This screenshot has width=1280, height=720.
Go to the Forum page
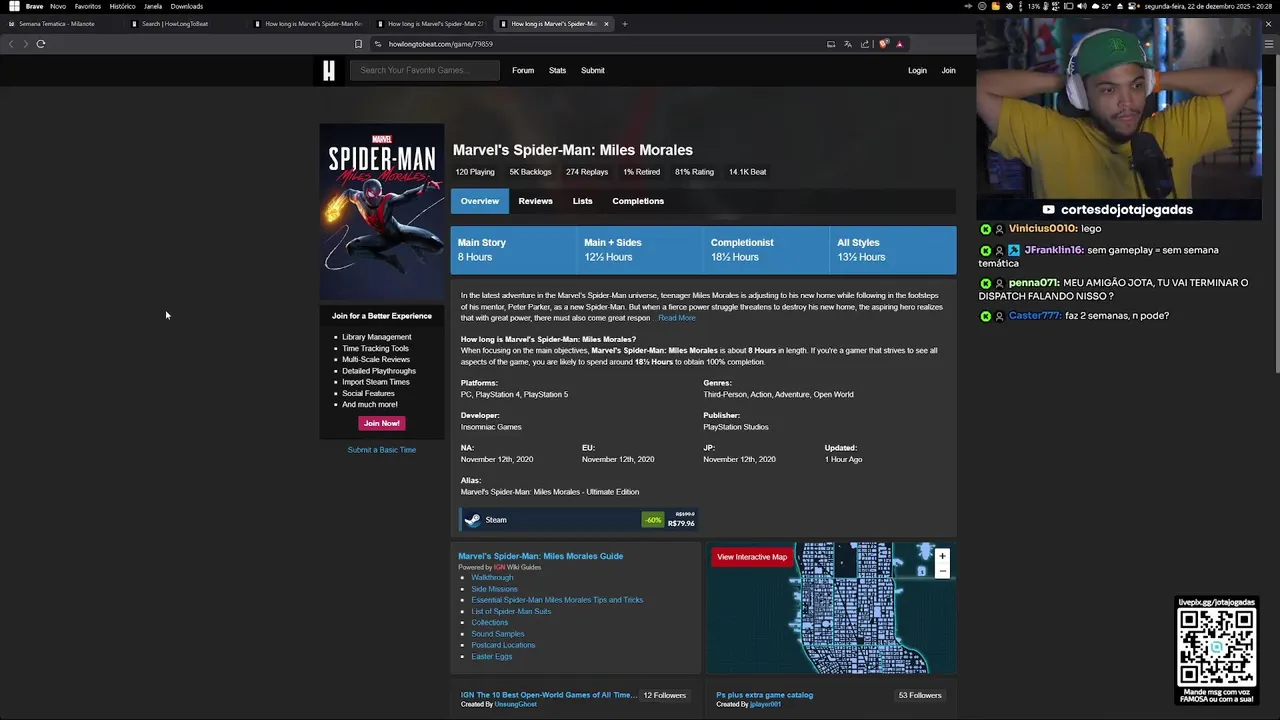click(523, 70)
